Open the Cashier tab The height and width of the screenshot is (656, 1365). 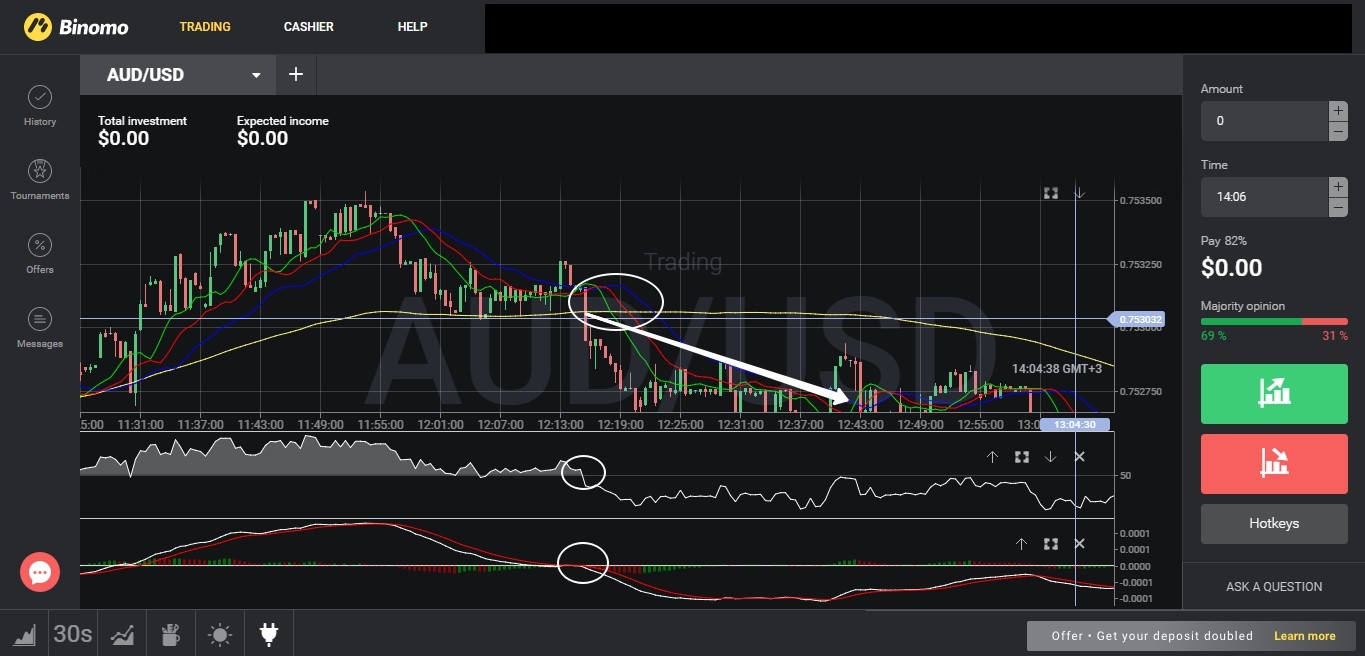(x=309, y=27)
